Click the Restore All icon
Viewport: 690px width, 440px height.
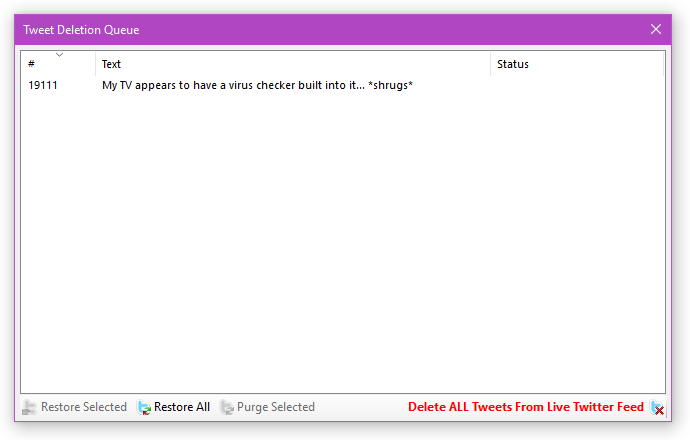coord(145,408)
